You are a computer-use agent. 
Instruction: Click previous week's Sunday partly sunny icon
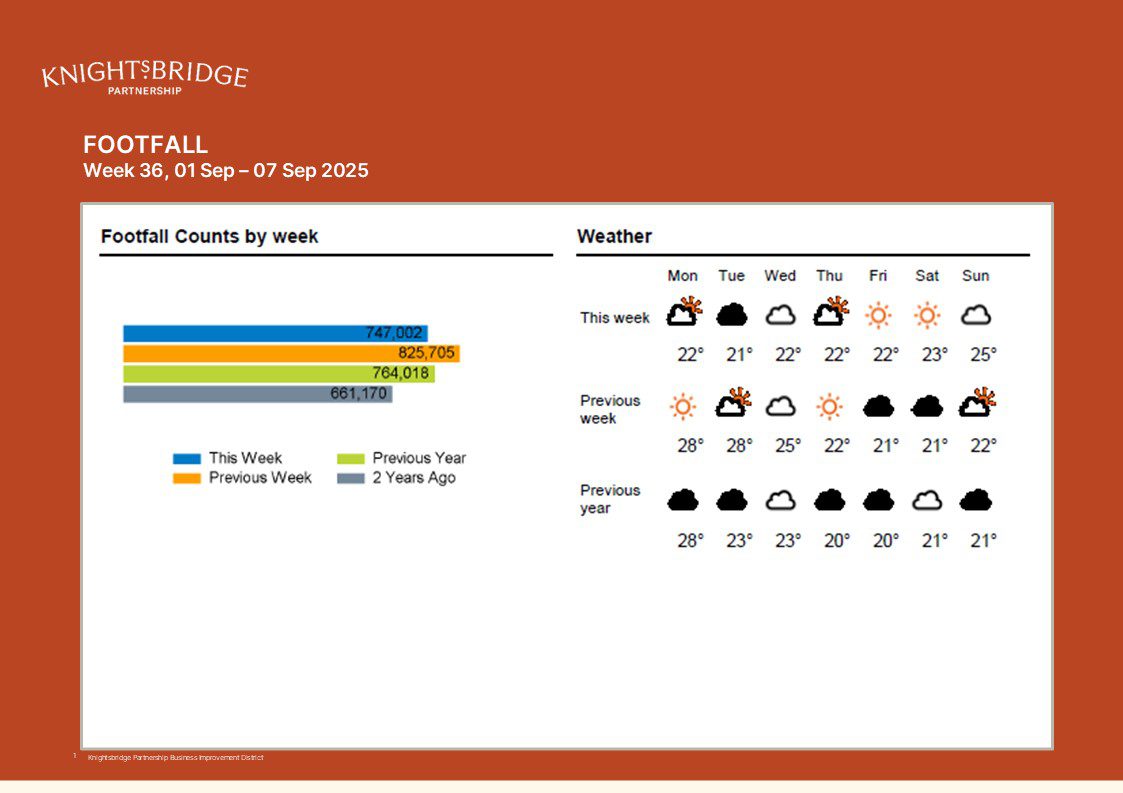976,403
